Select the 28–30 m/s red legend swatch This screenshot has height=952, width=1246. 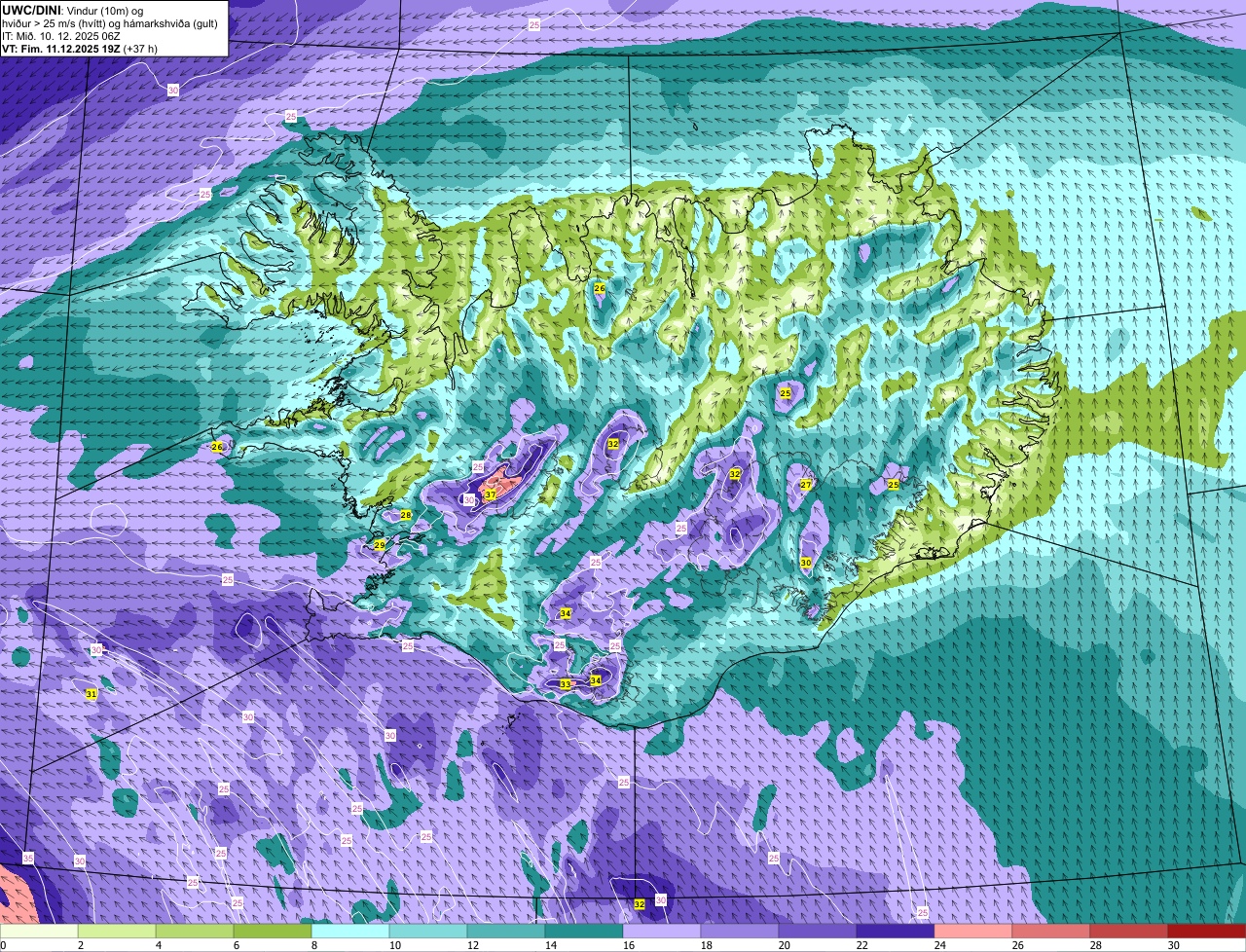coord(1129,931)
